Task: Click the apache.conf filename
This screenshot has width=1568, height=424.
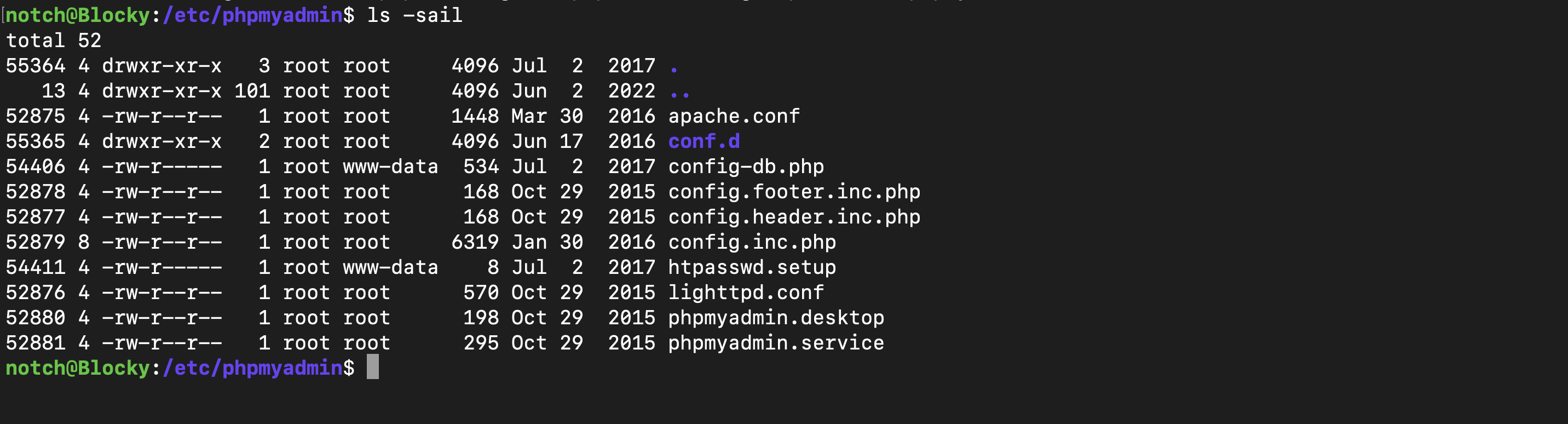Action: point(734,116)
